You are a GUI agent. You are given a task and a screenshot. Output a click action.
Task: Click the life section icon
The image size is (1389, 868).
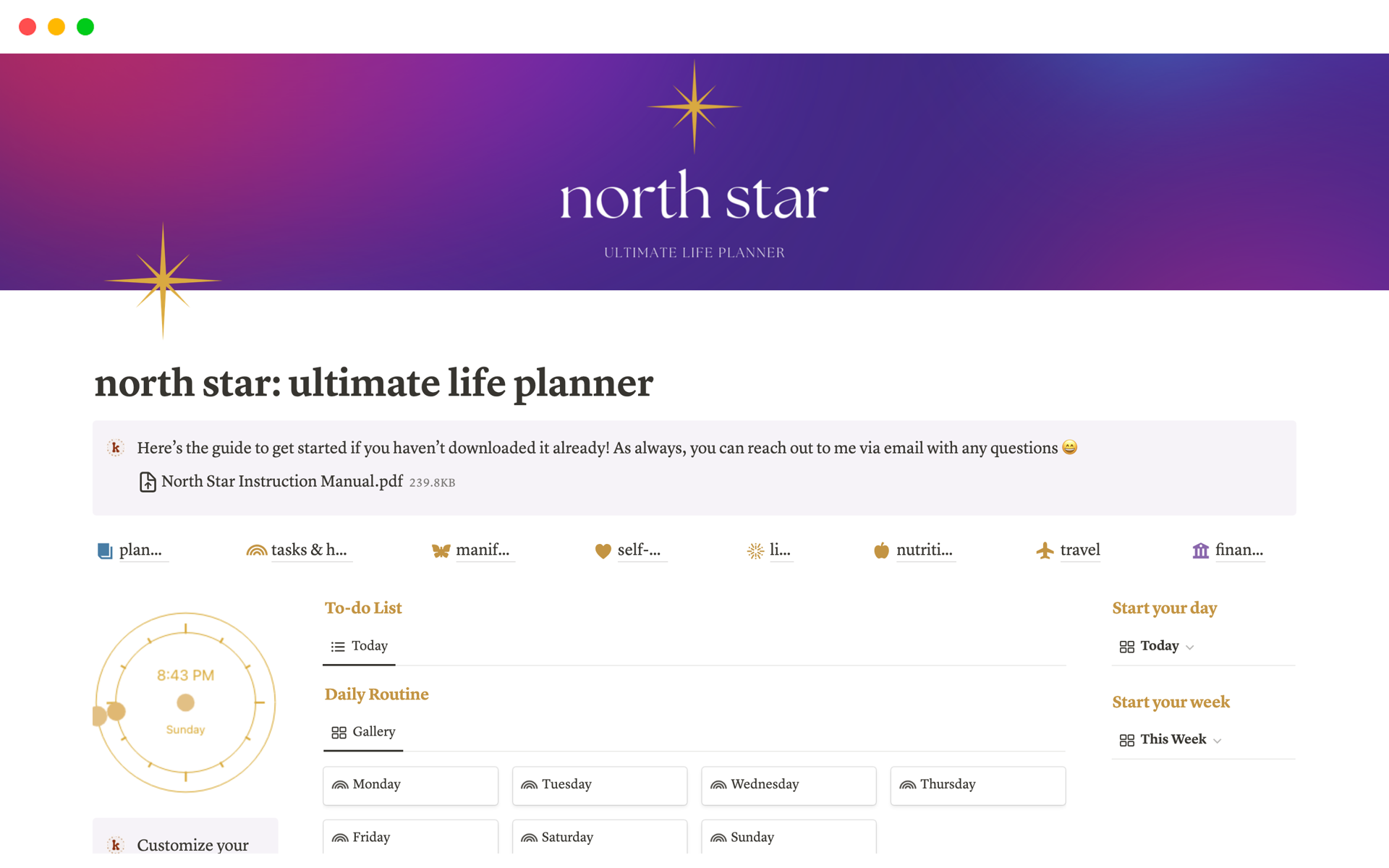pyautogui.click(x=756, y=549)
